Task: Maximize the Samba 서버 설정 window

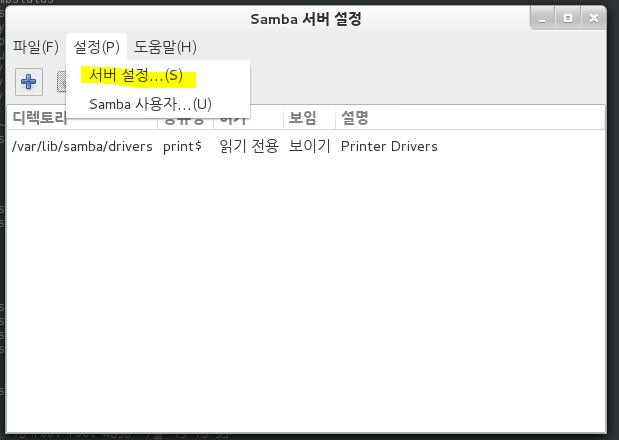Action: click(568, 18)
